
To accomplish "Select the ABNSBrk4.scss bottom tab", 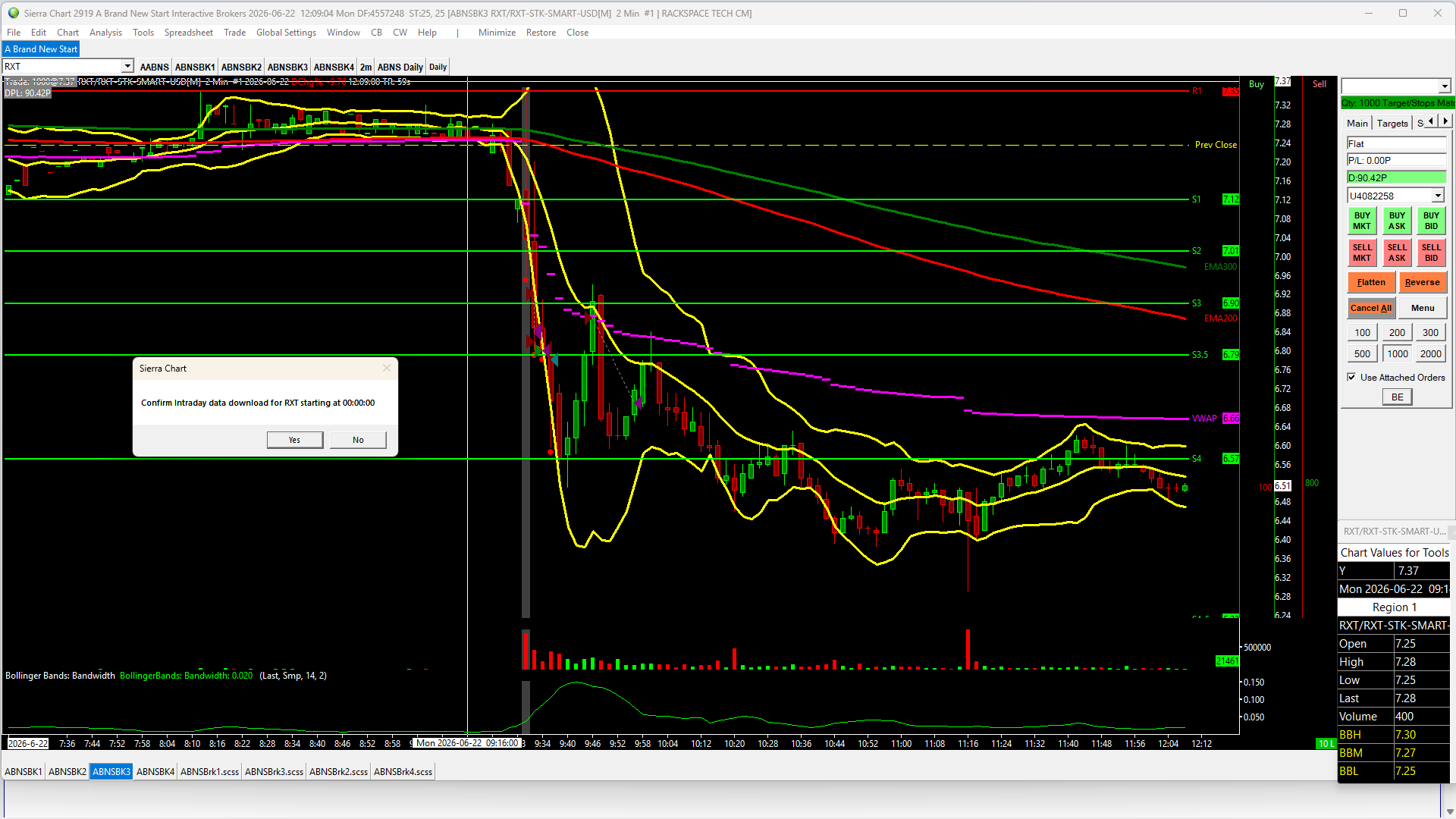I will coord(403,772).
